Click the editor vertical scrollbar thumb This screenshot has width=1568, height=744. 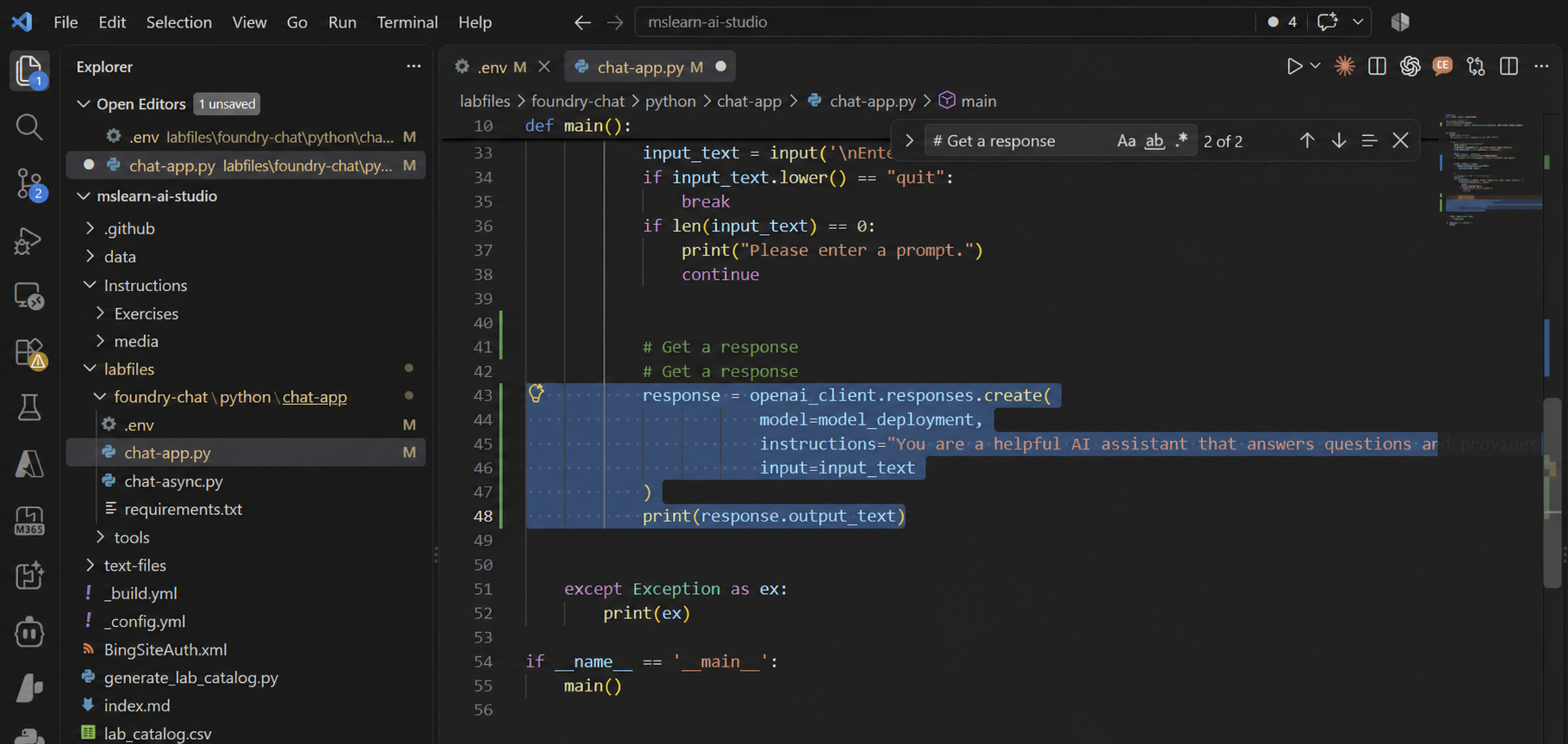click(1553, 493)
